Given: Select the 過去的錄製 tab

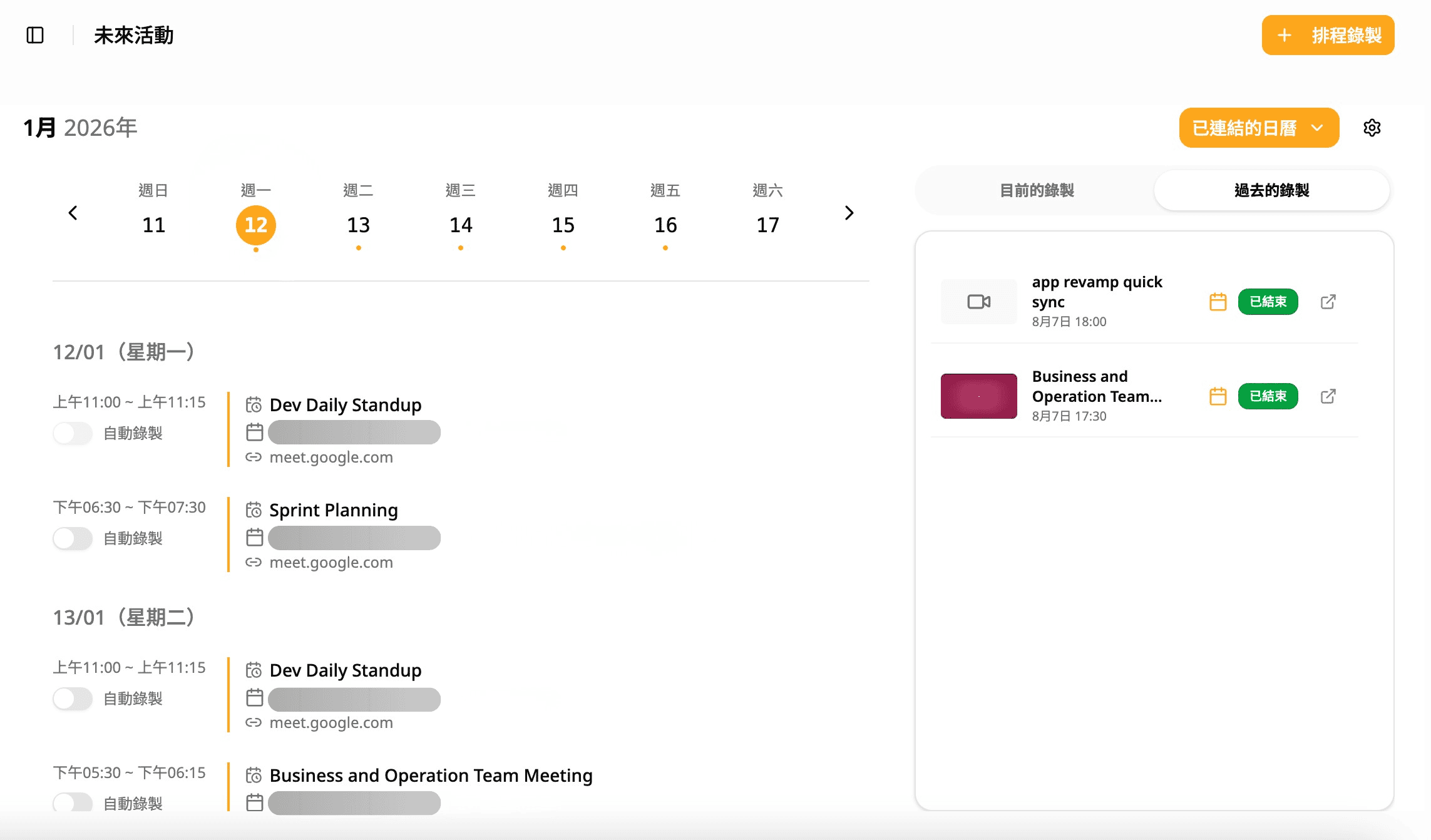Looking at the screenshot, I should [1271, 190].
